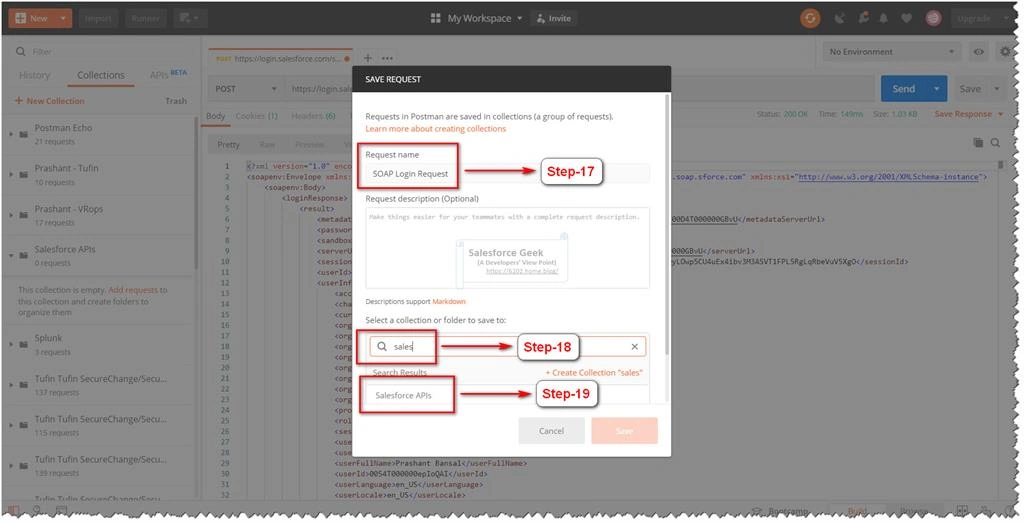
Task: Open the wrench settings icon in header
Action: tap(863, 18)
